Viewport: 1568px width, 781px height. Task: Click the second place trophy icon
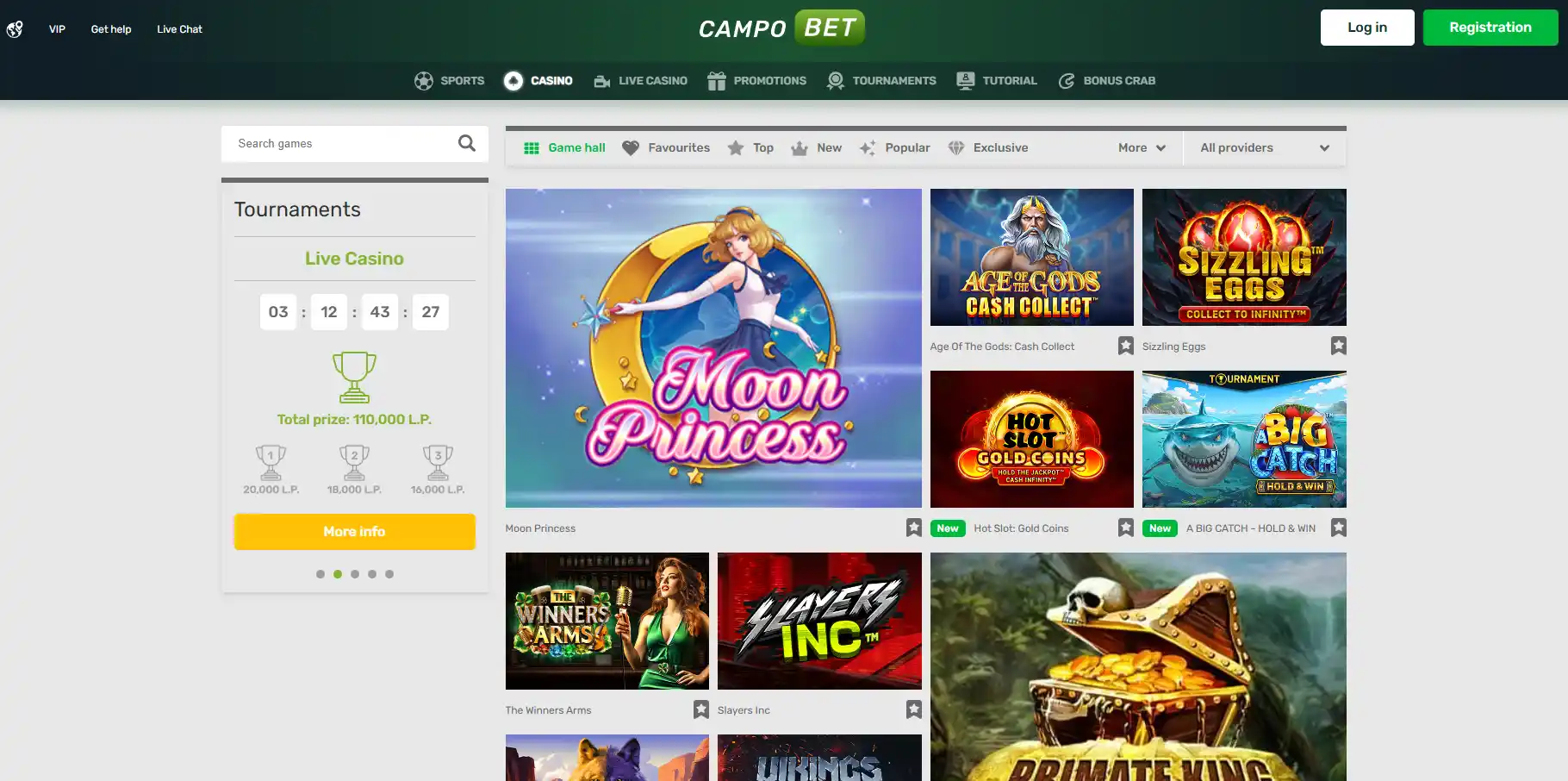click(354, 463)
